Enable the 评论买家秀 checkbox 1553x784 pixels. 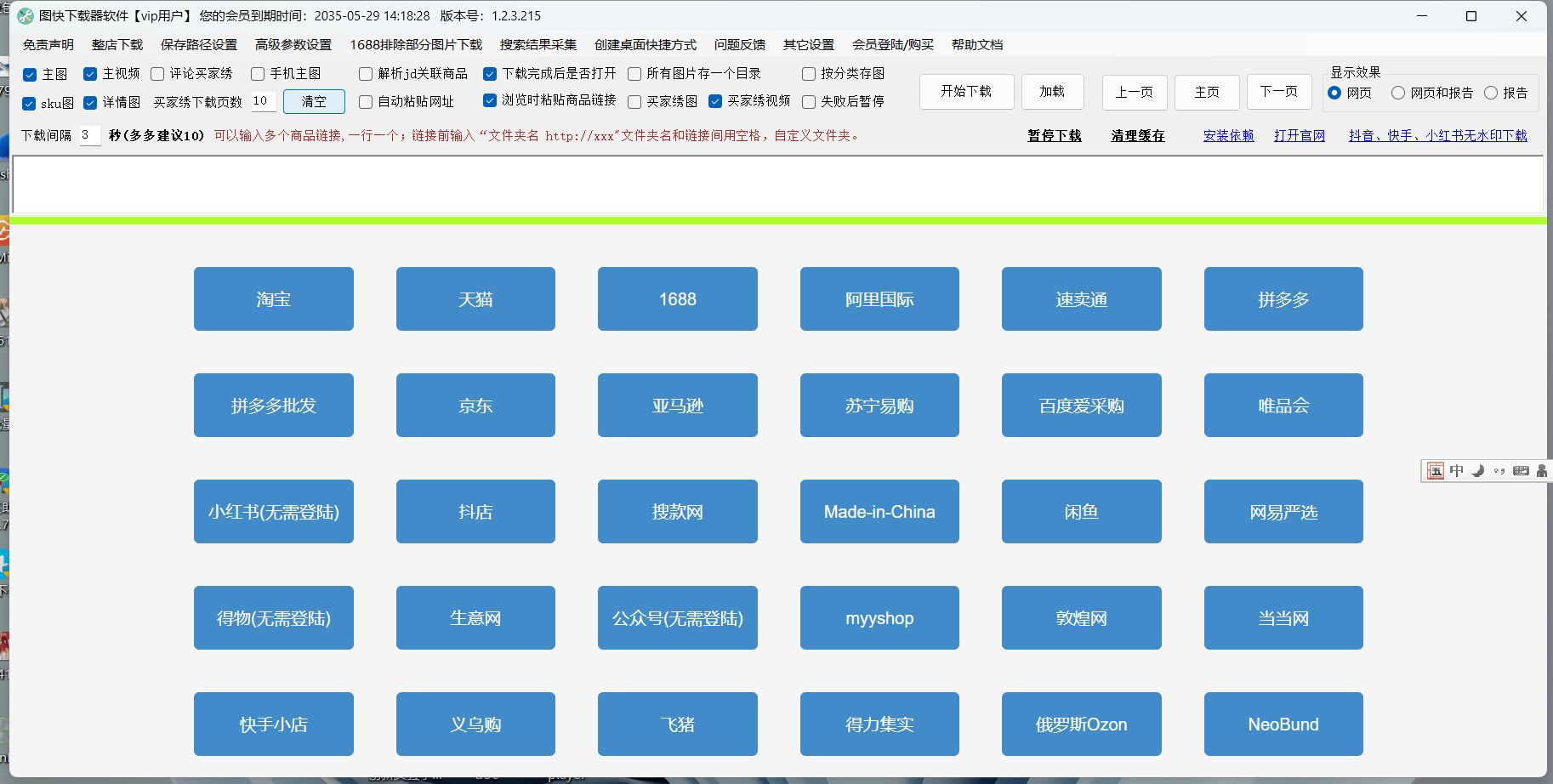[x=158, y=74]
